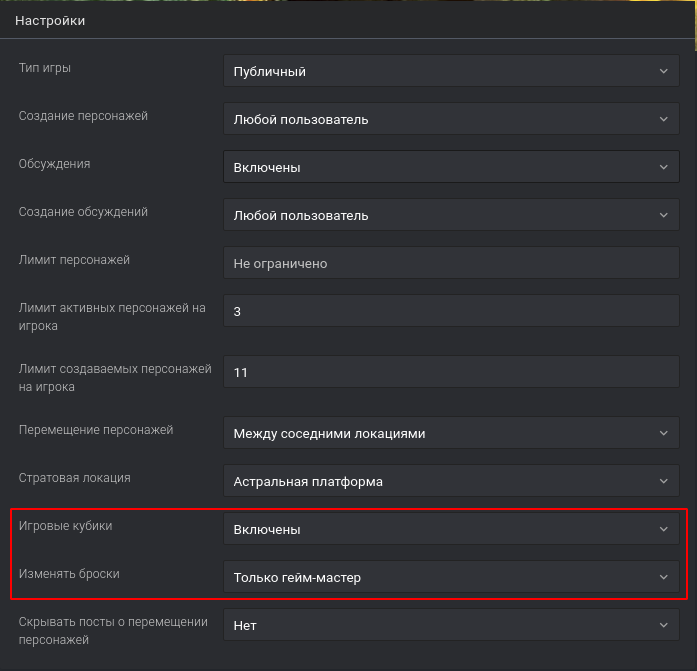Click the chevron arrow beside Публичный
Viewport: 697px width, 671px height.
[664, 72]
